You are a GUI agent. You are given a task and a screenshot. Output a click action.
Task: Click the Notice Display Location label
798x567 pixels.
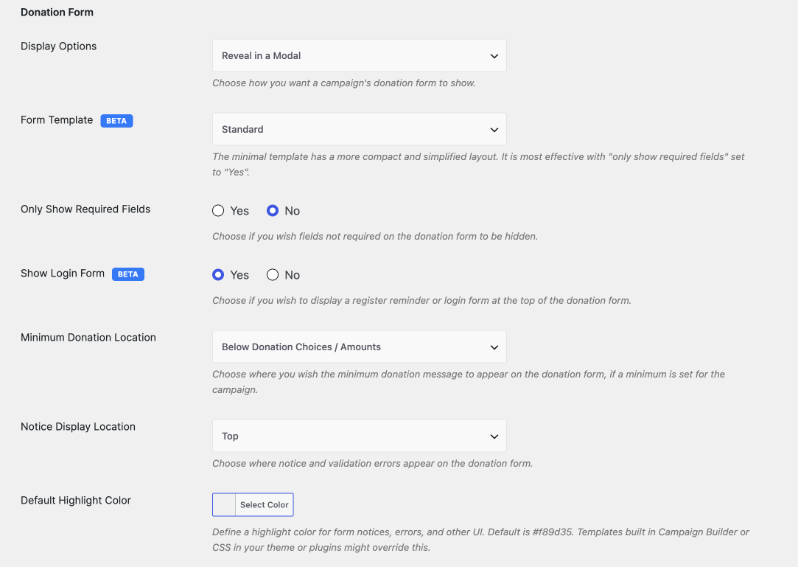[x=78, y=427]
